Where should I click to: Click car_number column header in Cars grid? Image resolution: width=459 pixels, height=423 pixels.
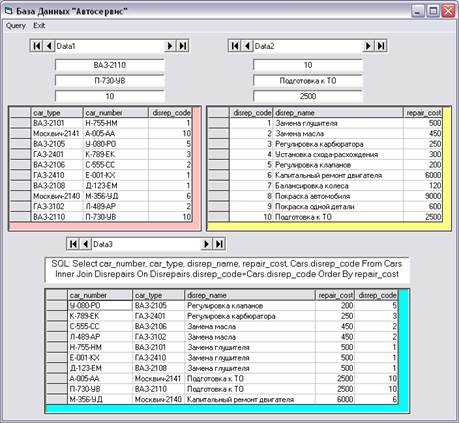pos(116,113)
